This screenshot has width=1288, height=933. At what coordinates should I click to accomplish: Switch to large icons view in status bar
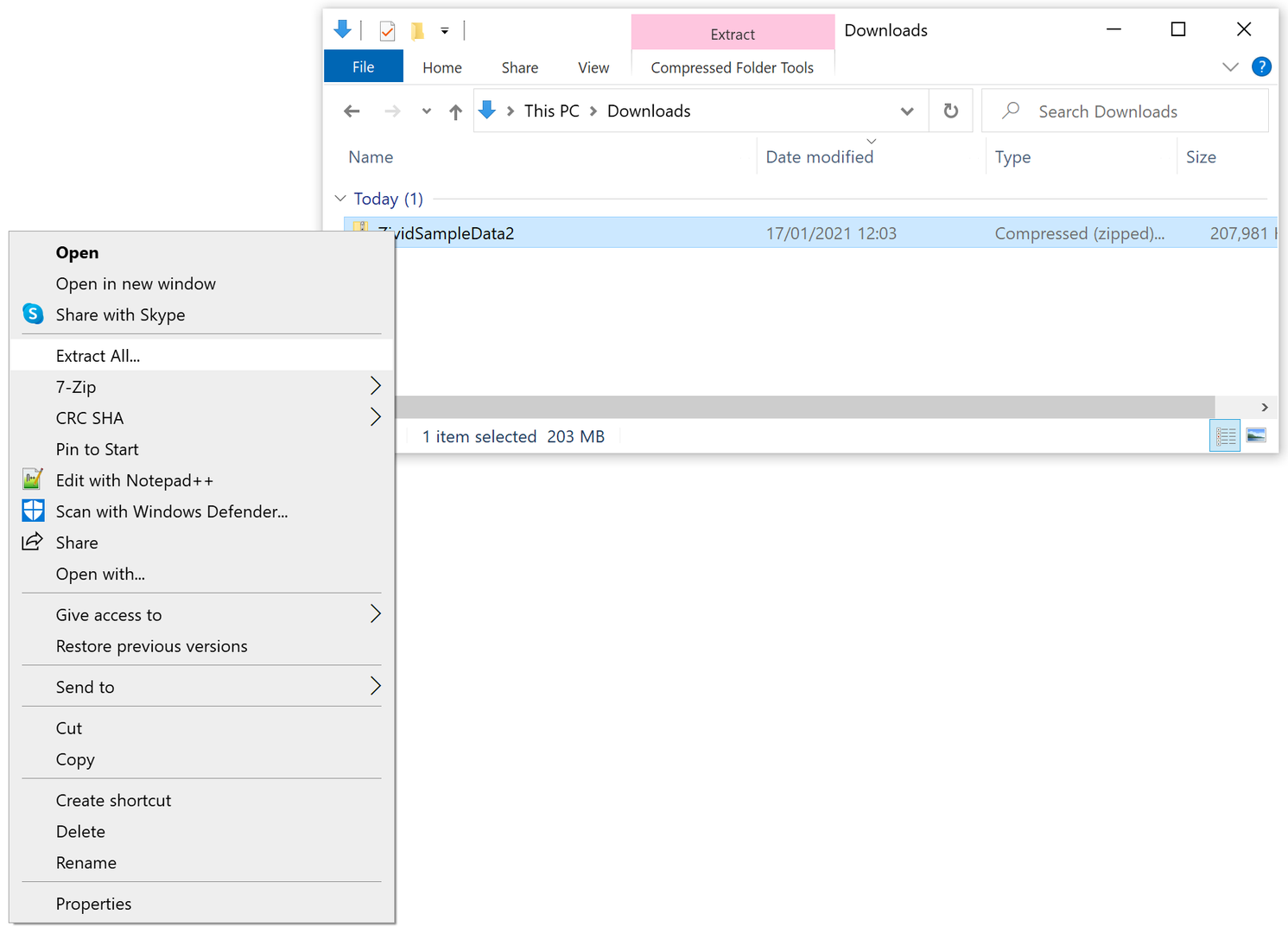point(1256,435)
